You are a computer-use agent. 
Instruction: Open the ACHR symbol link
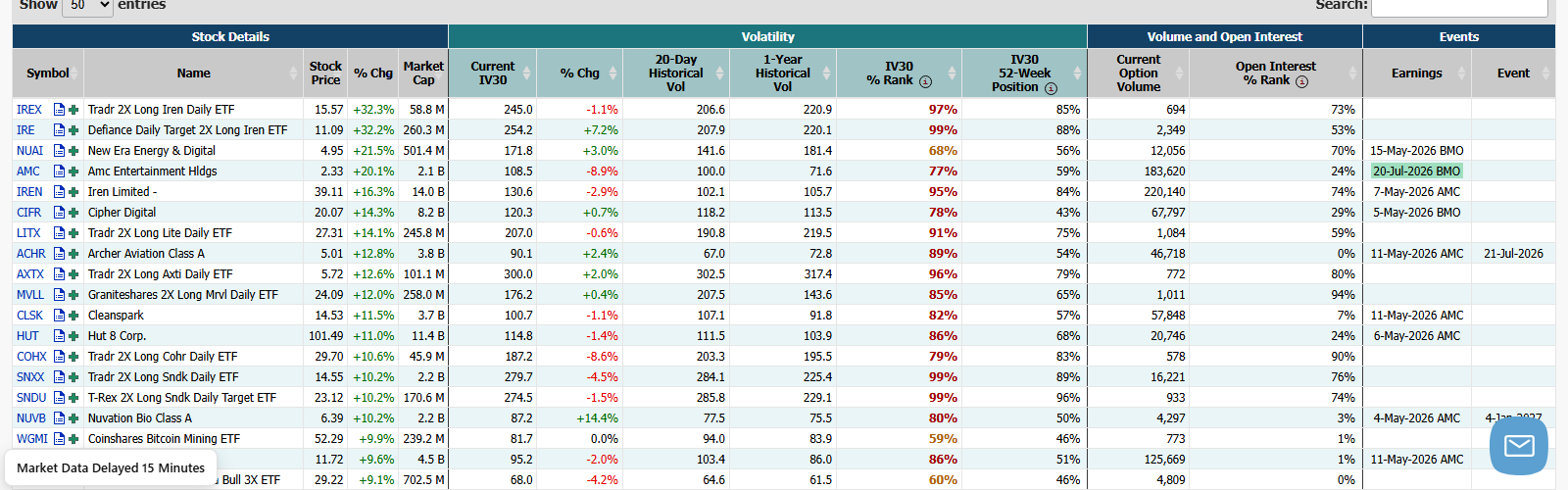click(x=31, y=254)
